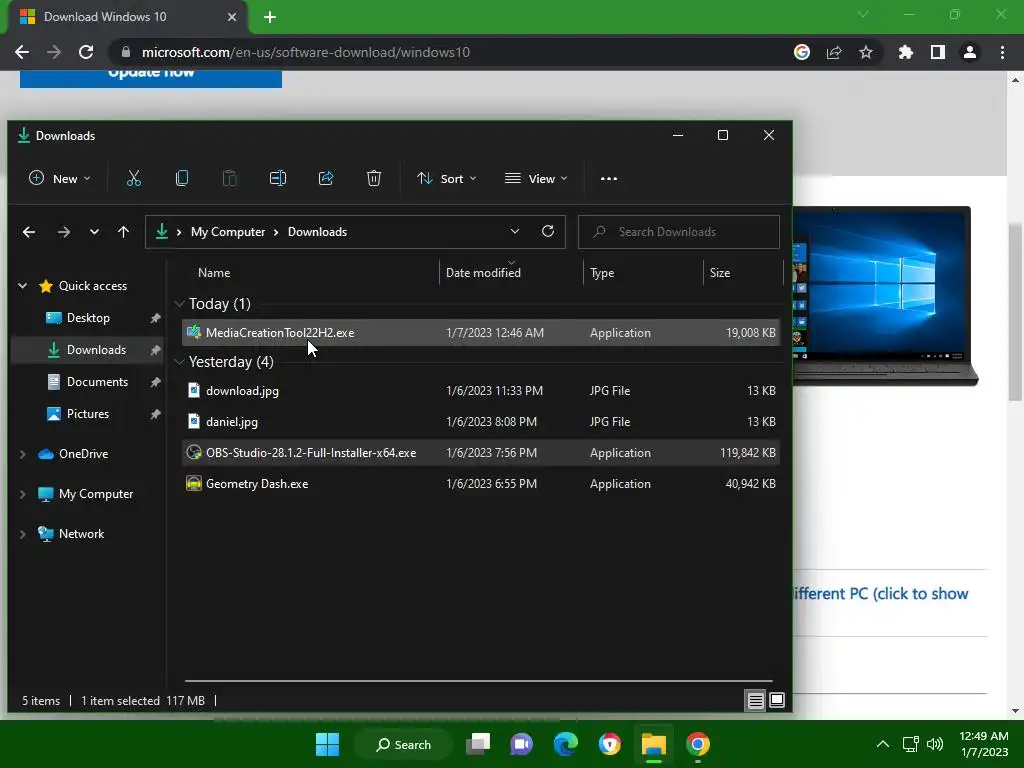Refresh the Downloads folder view
1024x768 pixels.
pyautogui.click(x=548, y=231)
